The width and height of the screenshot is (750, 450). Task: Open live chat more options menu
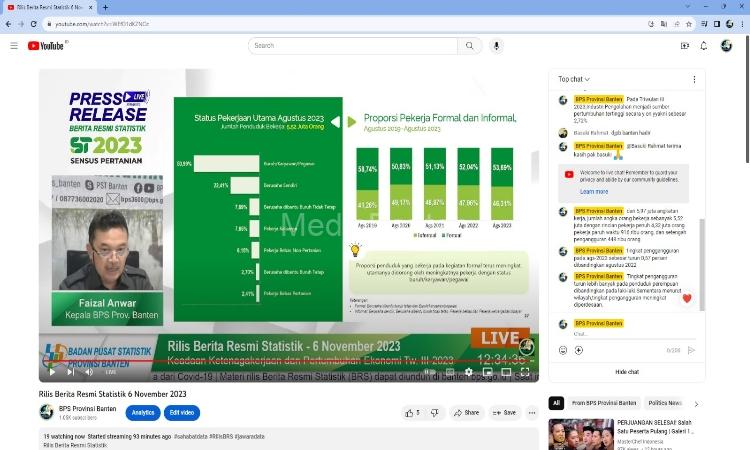point(695,79)
